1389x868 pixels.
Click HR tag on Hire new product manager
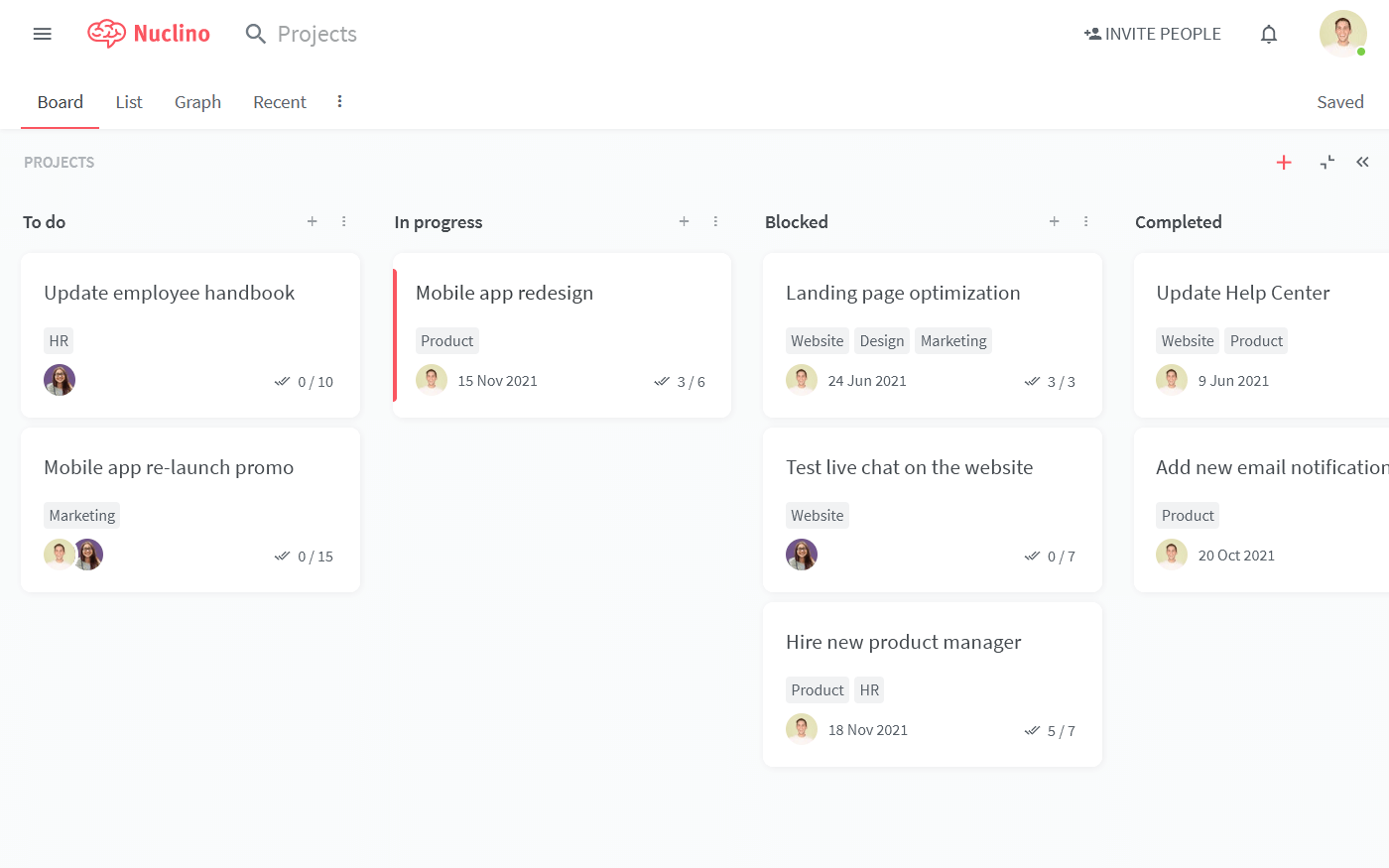point(869,689)
